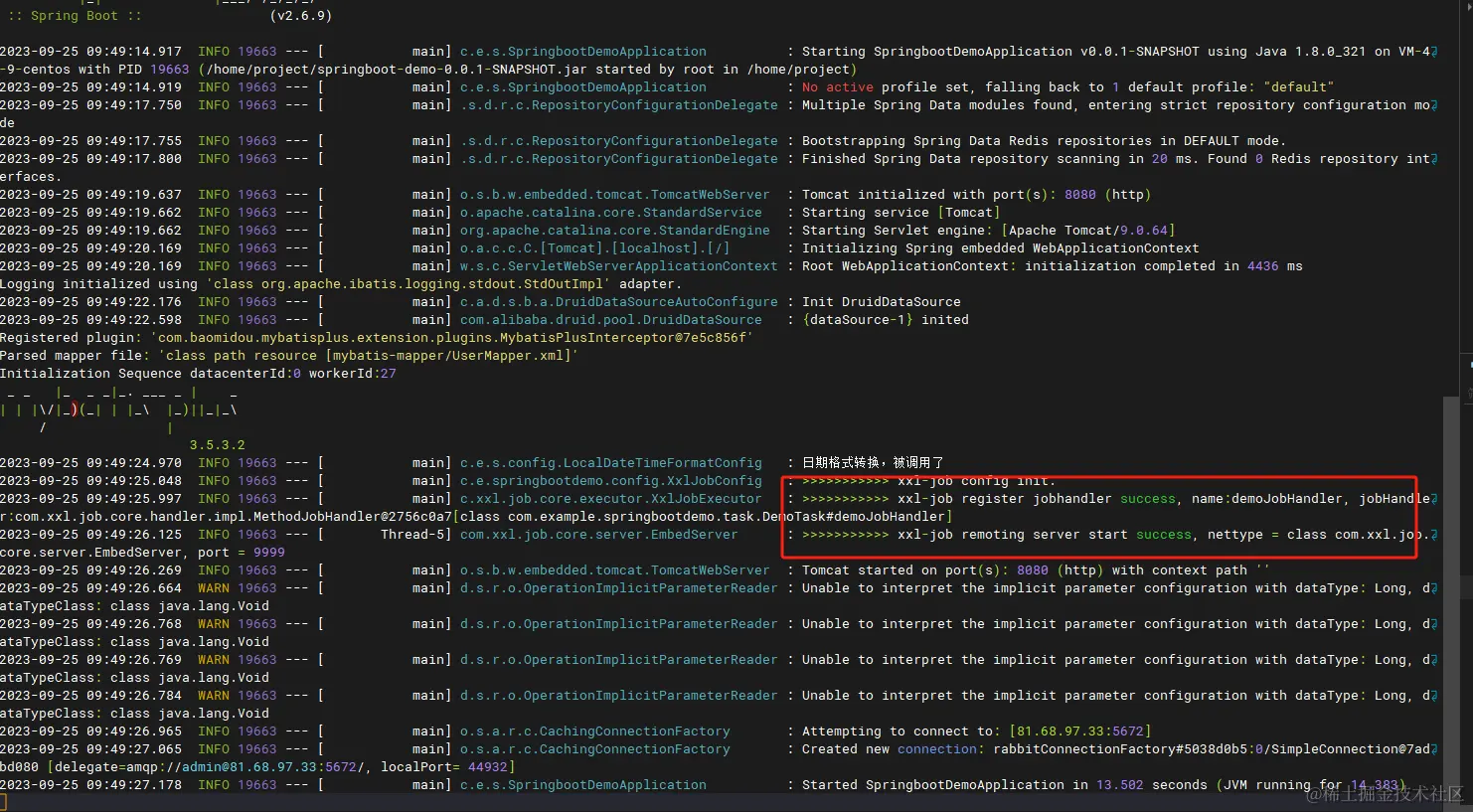Click timestamp '09:49:26.784' in the log
The height and width of the screenshot is (812, 1473).
point(134,696)
